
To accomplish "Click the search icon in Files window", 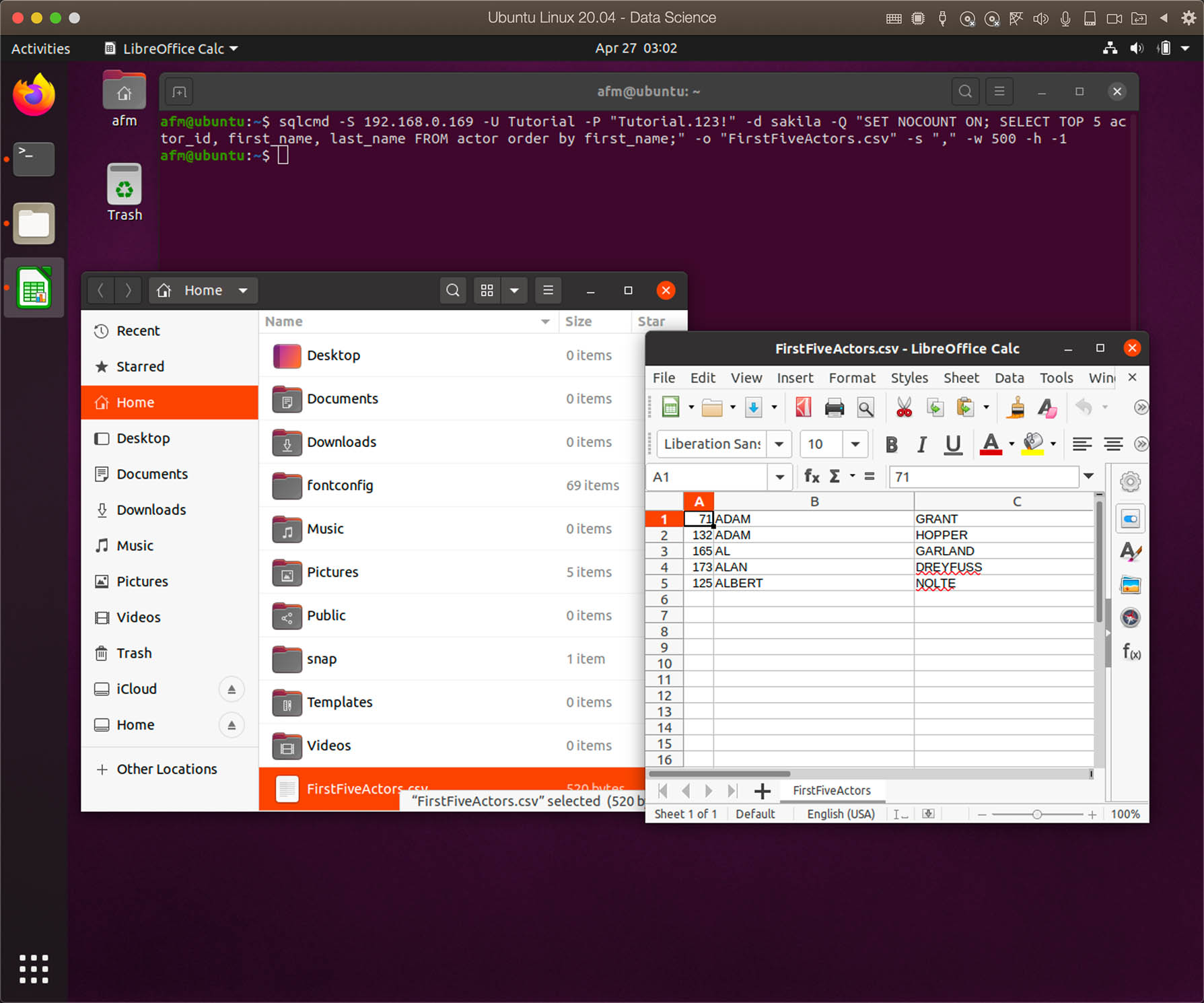I will point(453,290).
